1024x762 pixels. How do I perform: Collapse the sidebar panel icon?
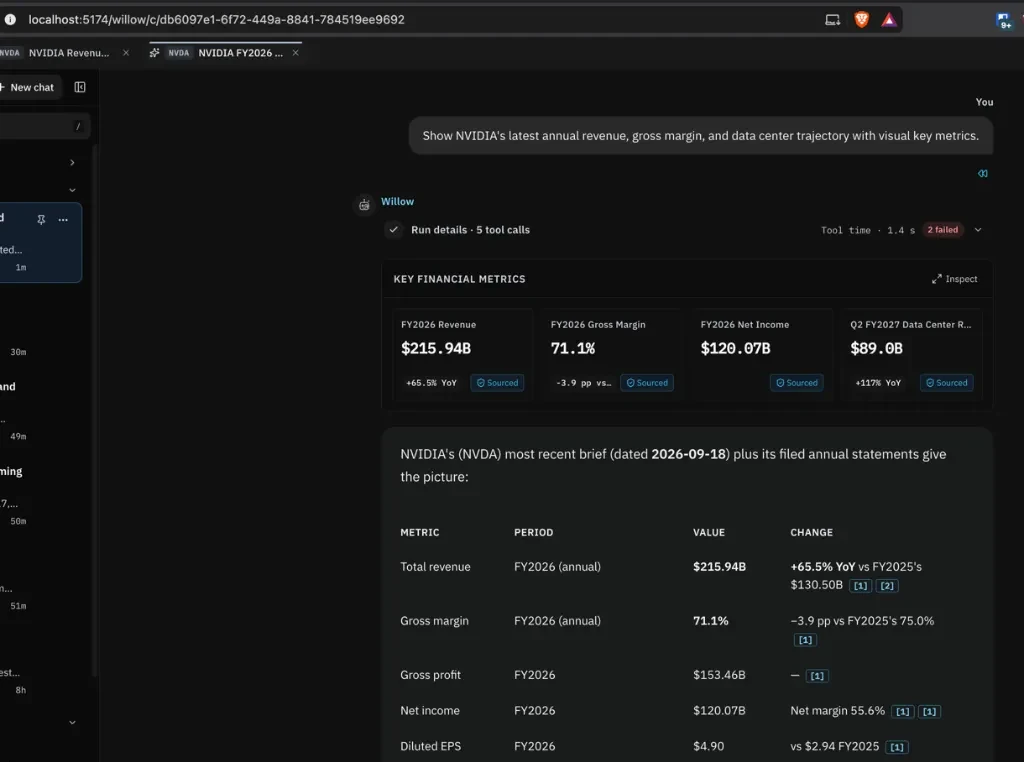click(x=80, y=87)
